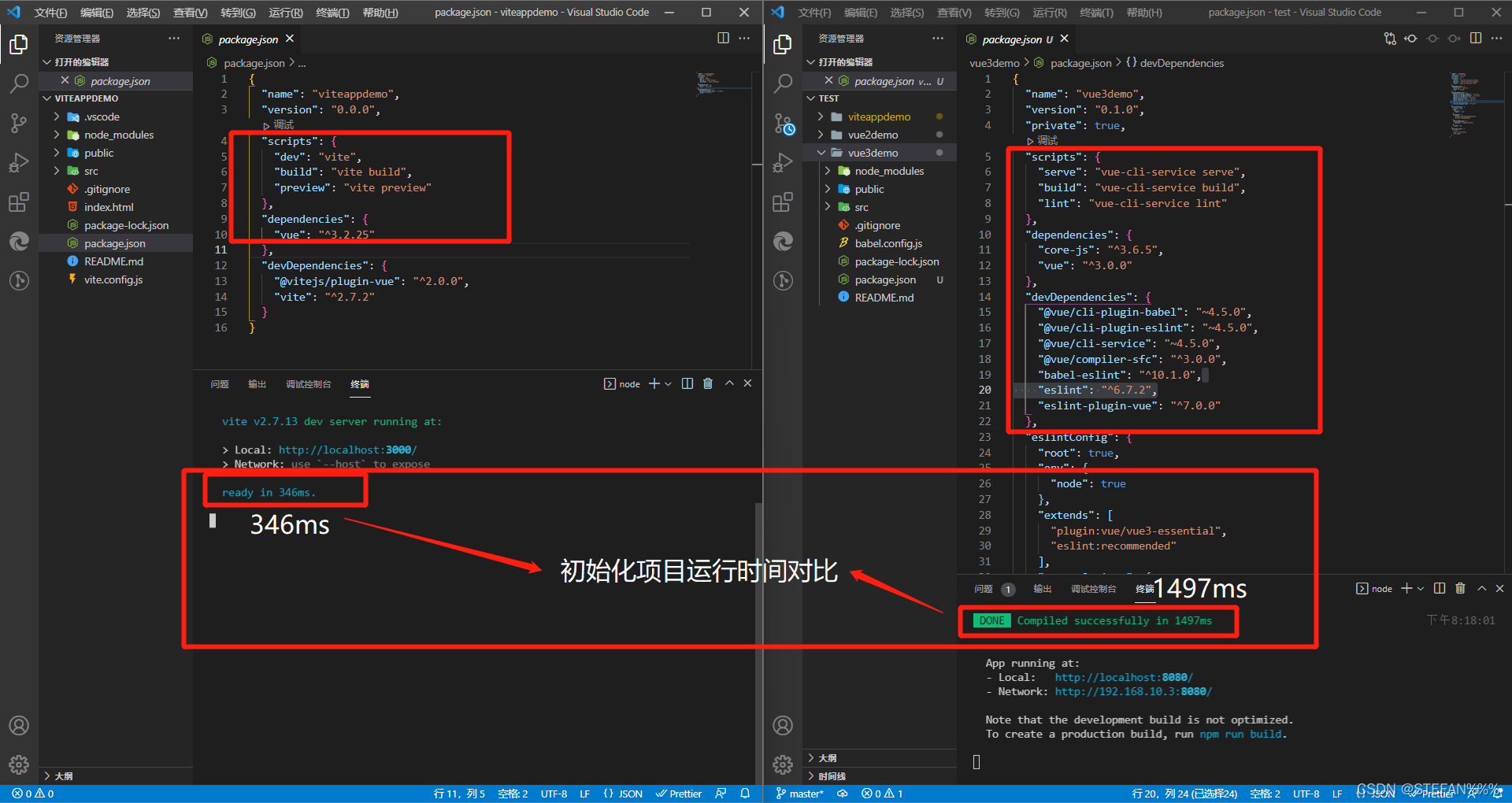Open 192.168.10.3:8080 network link

1133,691
